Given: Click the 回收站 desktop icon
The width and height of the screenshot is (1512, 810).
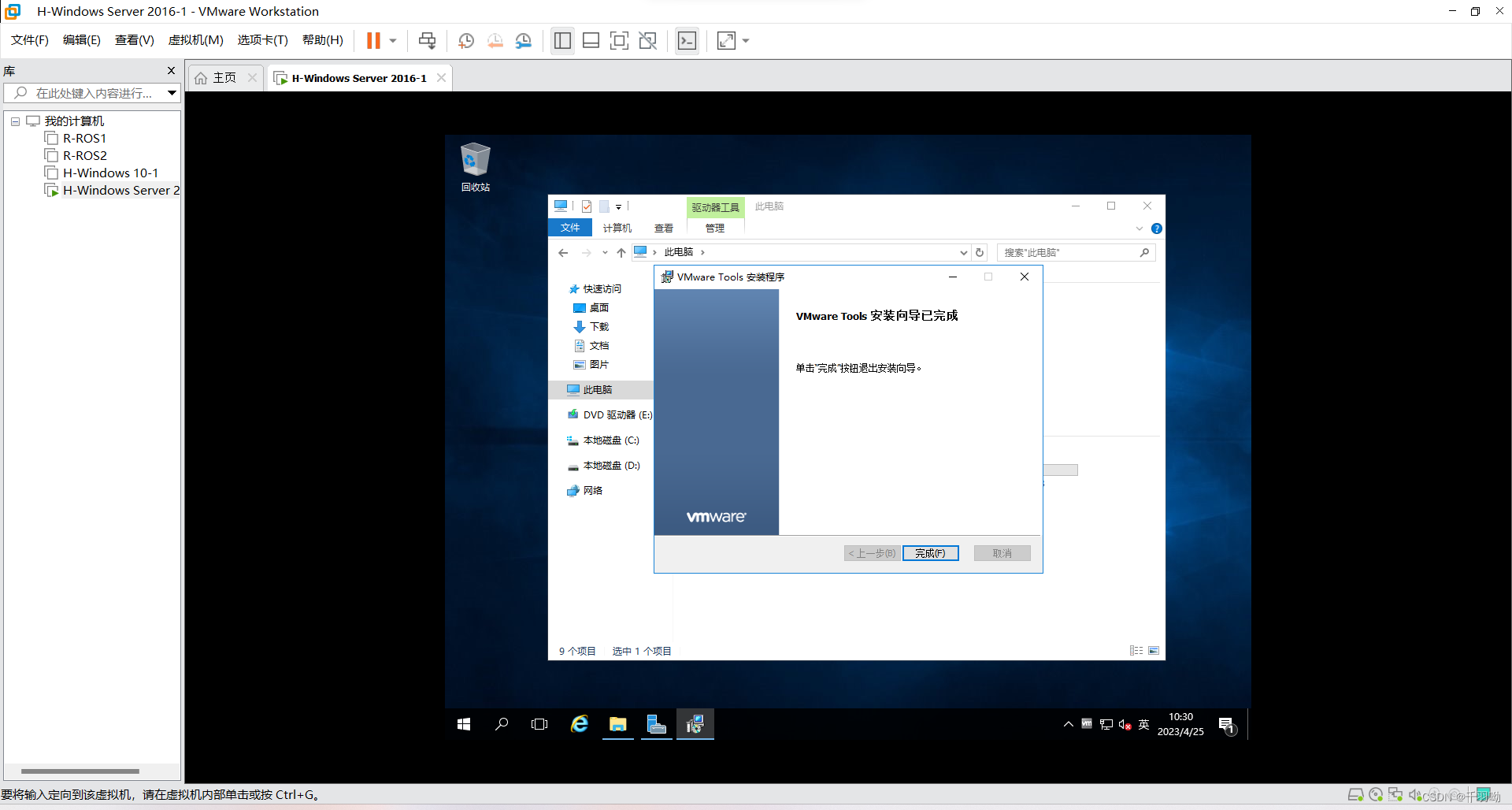Looking at the screenshot, I should click(x=476, y=167).
